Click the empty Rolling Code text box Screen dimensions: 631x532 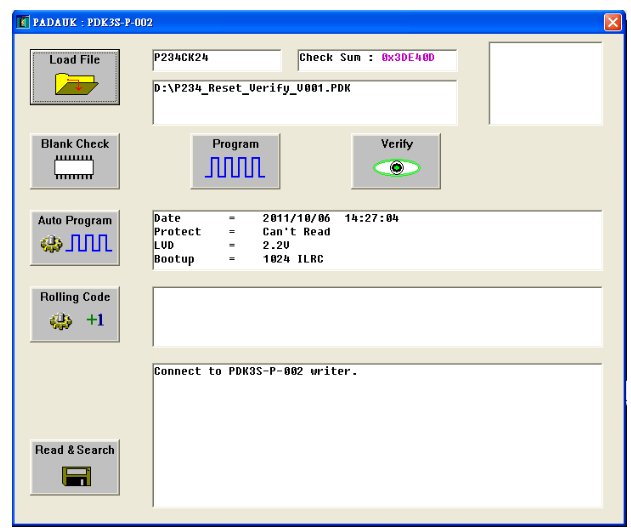click(376, 317)
